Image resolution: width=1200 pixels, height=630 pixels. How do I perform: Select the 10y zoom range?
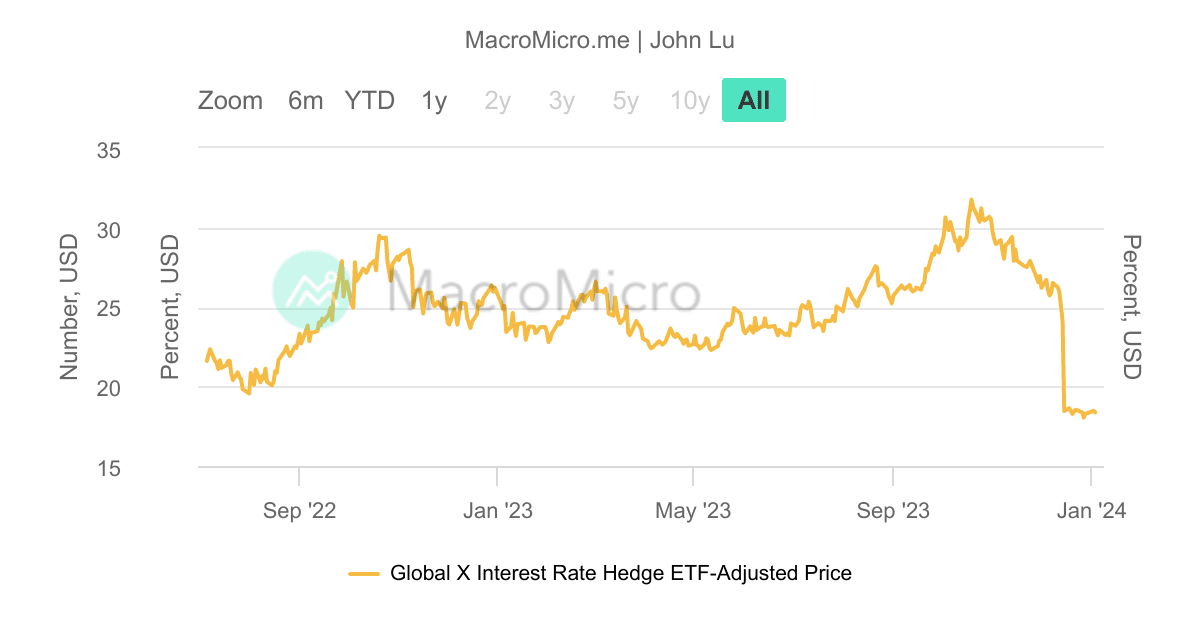pos(689,100)
